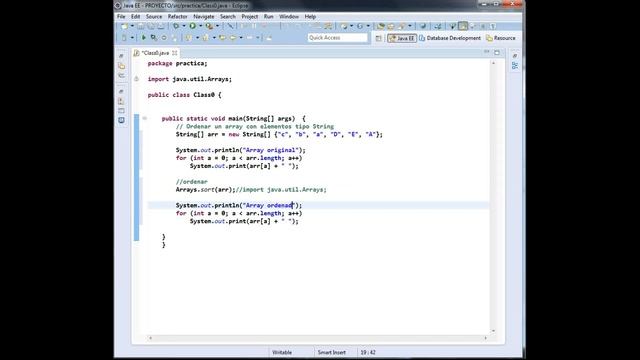Screen dimensions: 640x360
Task: Click the Smart Insert status bar entry
Action: coord(332,352)
